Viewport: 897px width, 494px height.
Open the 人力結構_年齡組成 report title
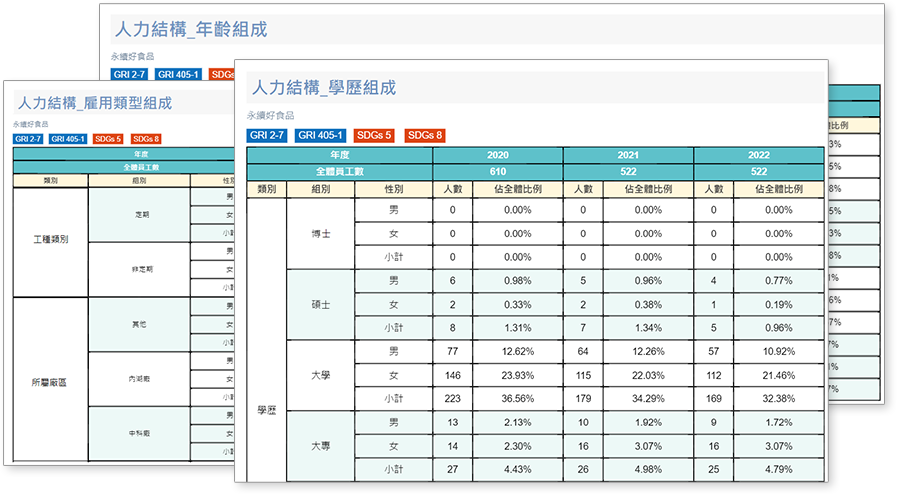click(x=191, y=30)
